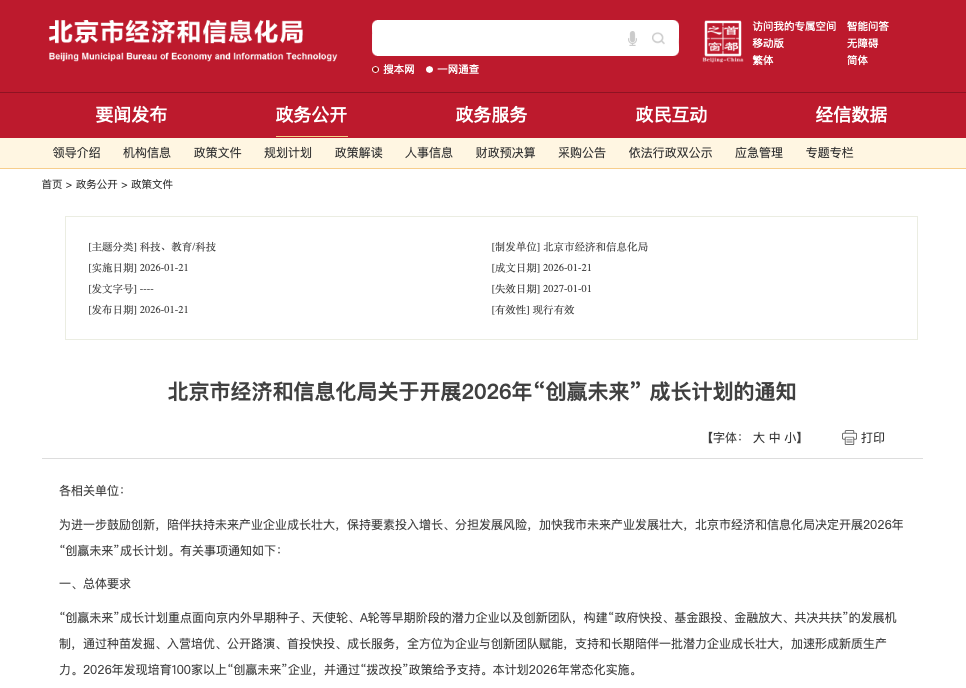The height and width of the screenshot is (688, 966).
Task: Open 访问我的专属空间 link
Action: 794,26
